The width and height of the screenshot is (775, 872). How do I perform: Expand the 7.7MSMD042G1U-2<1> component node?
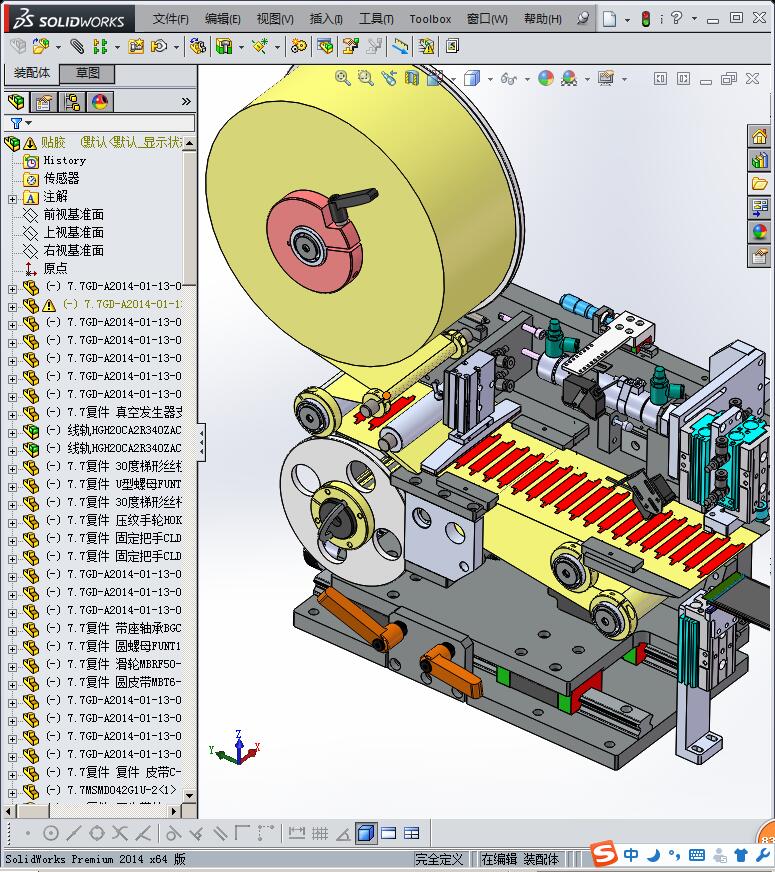coord(12,792)
